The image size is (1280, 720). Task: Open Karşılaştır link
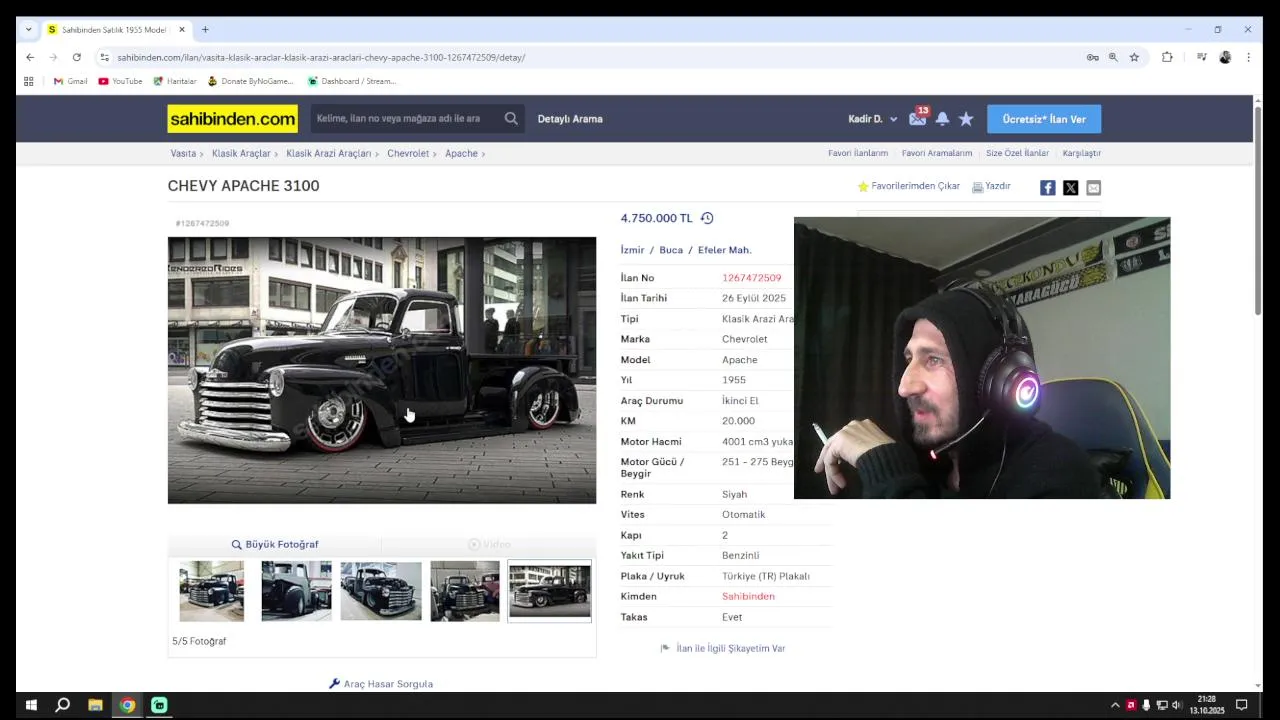(1082, 153)
